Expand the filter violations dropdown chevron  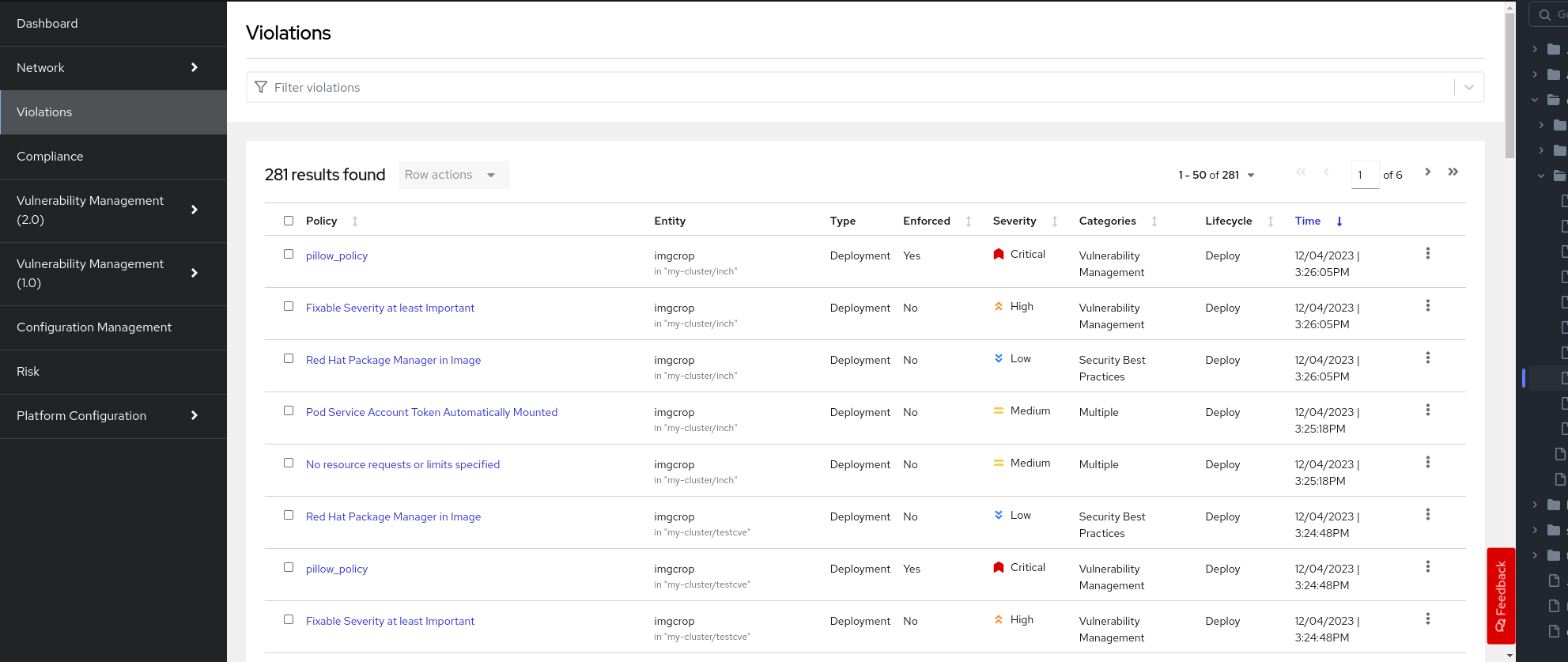pyautogui.click(x=1469, y=87)
